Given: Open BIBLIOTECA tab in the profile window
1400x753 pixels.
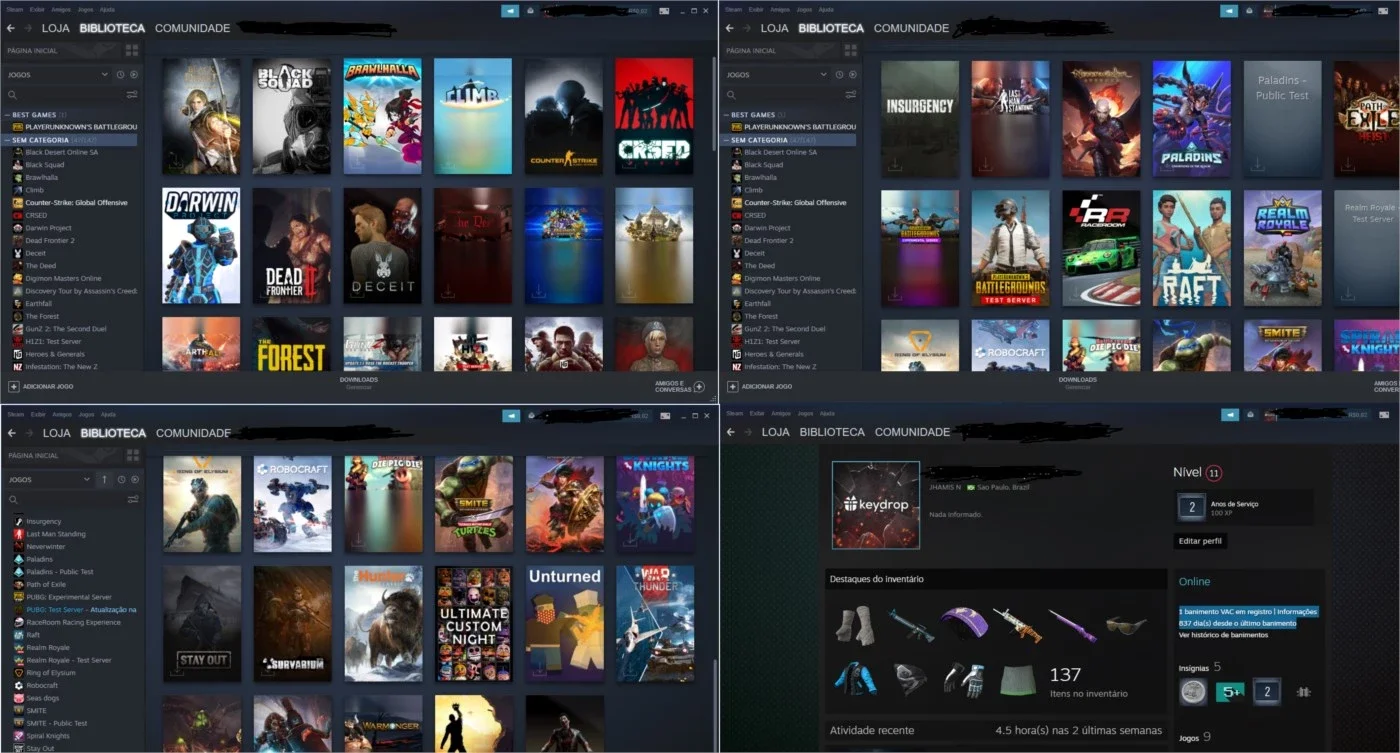Looking at the screenshot, I should pyautogui.click(x=832, y=432).
